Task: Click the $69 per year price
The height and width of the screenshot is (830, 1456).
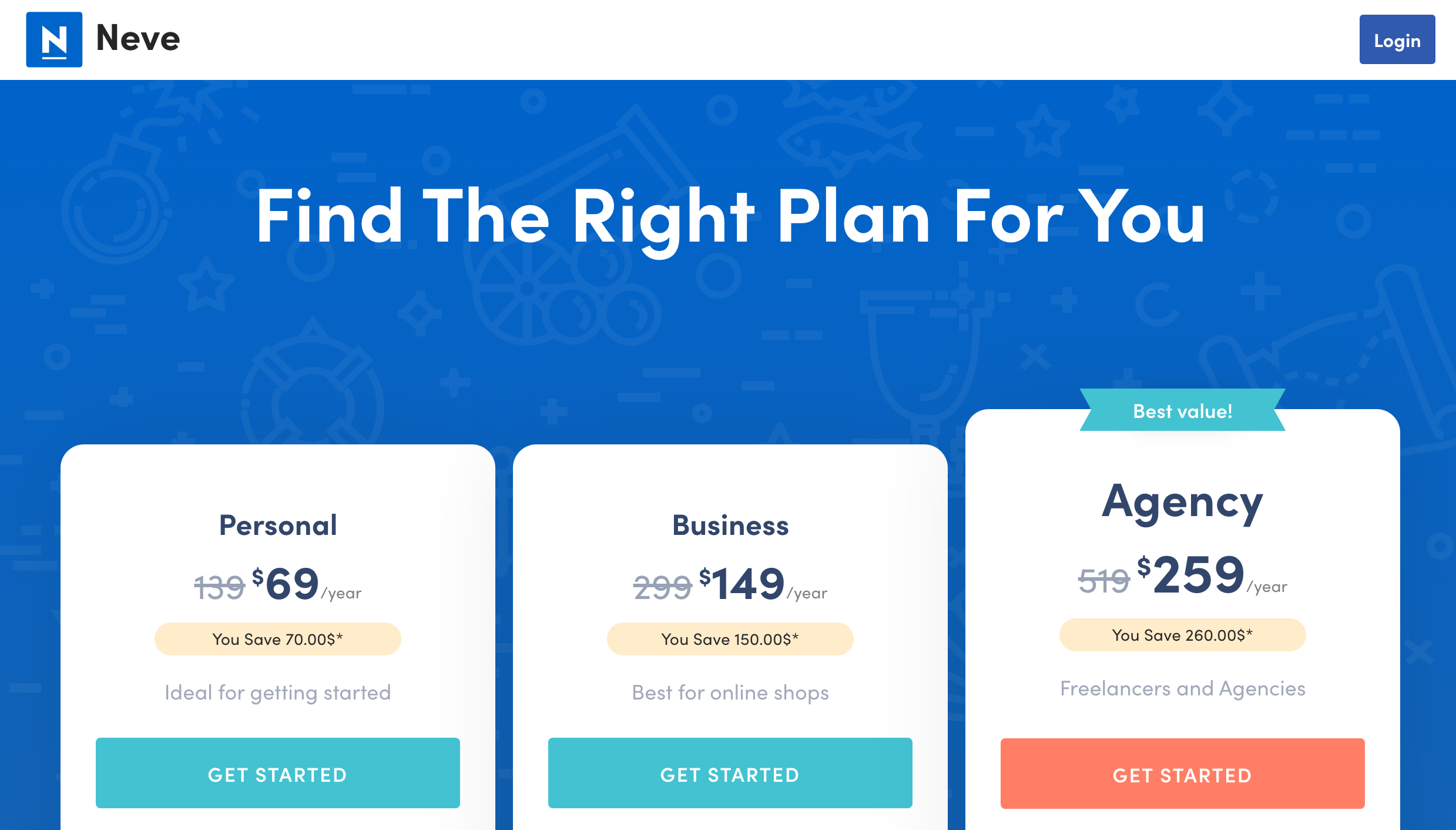Action: click(306, 584)
